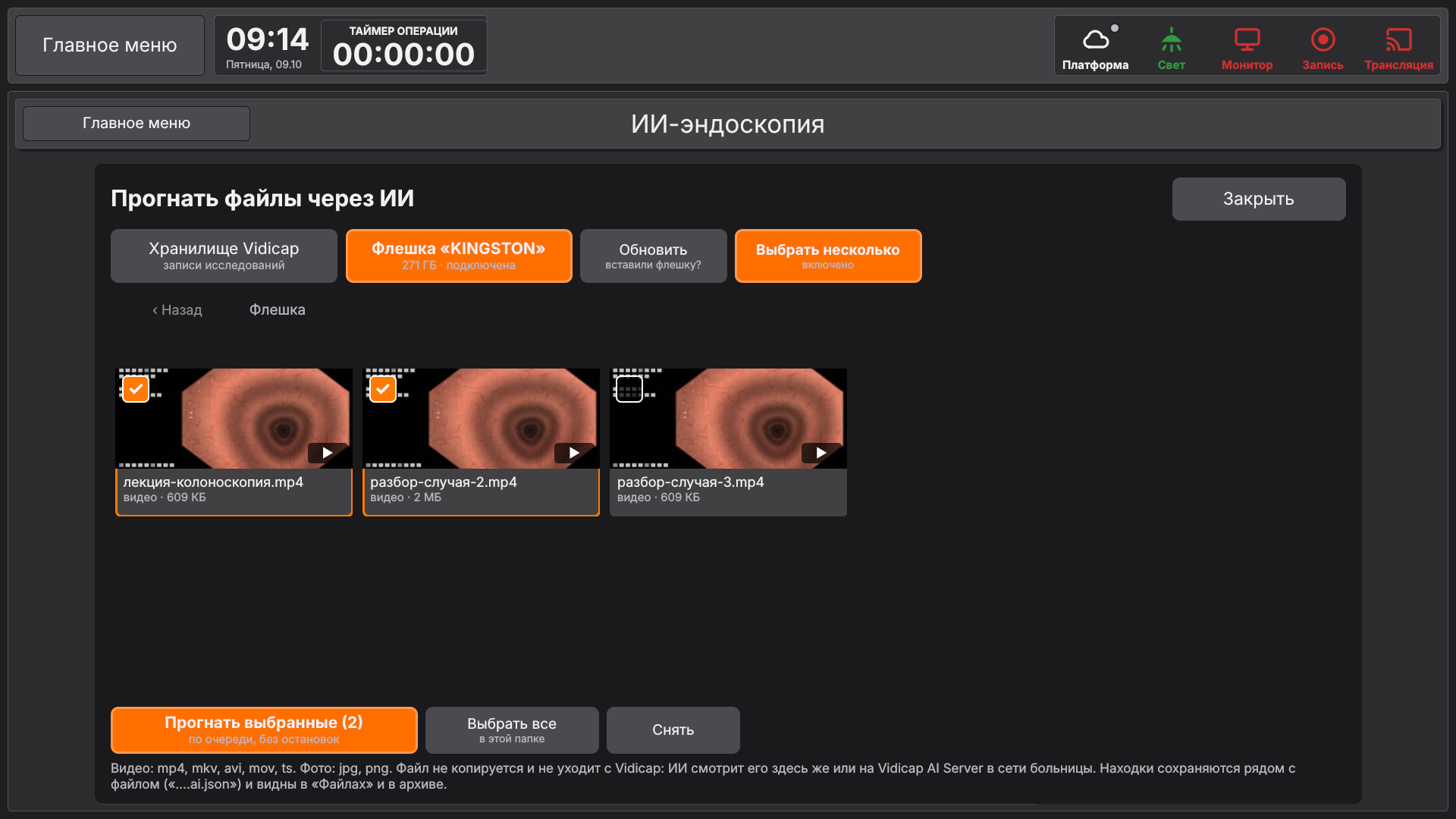Open top-bar Главное меню button
Screen dimensions: 1456x819
point(110,45)
